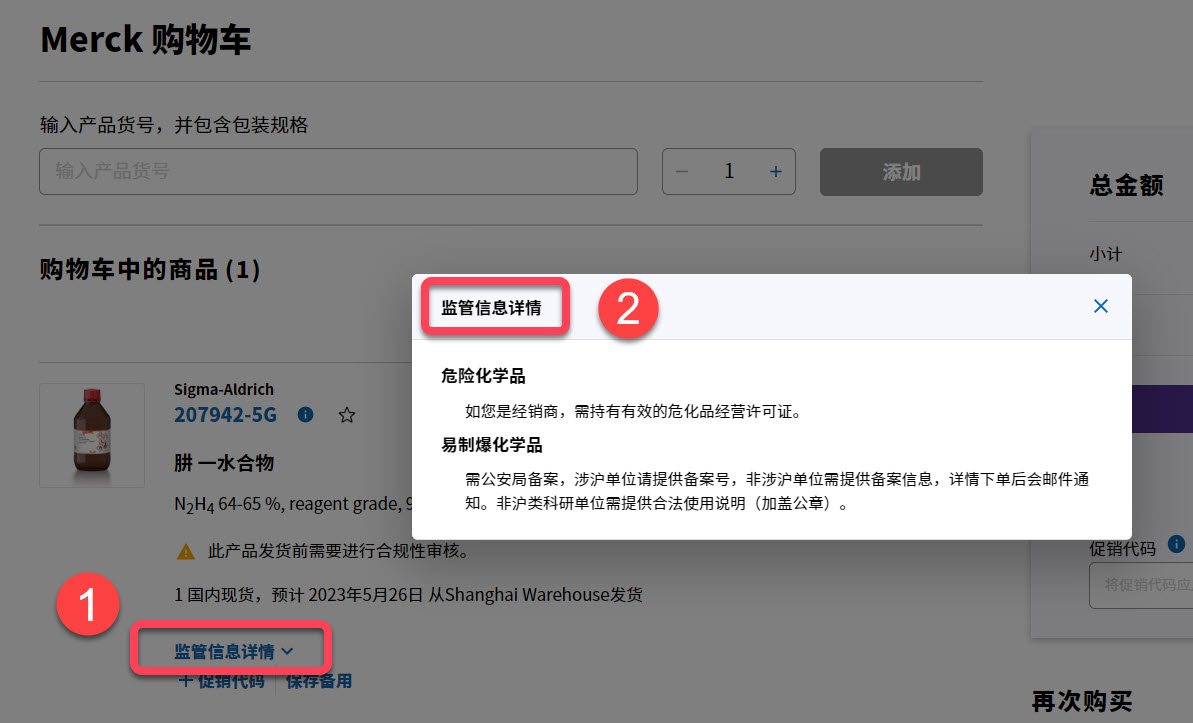The image size is (1193, 723).
Task: Click the quantity value field showing 1
Action: (x=729, y=171)
